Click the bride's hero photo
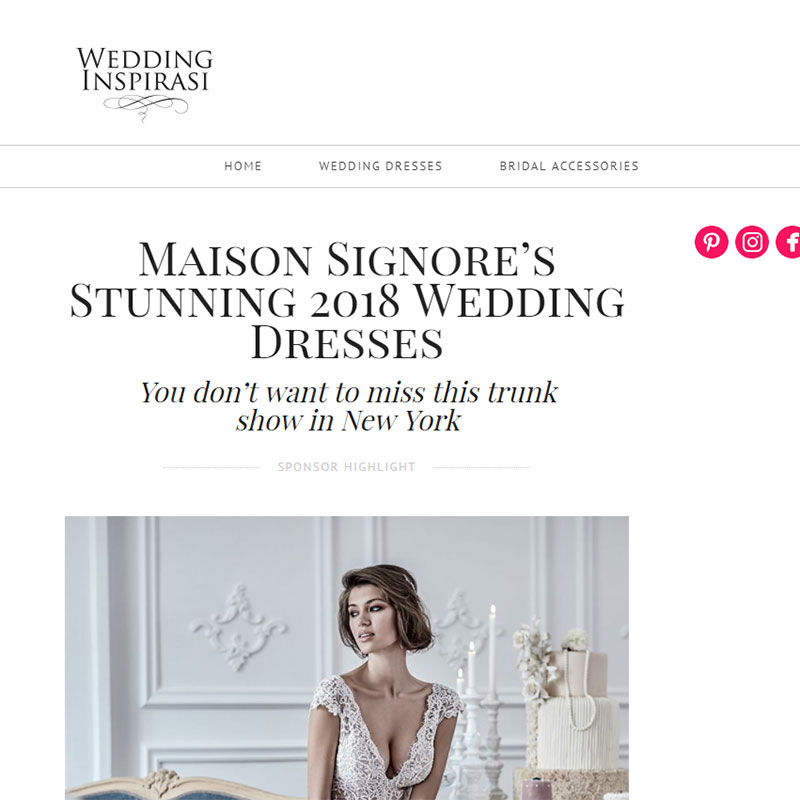The width and height of the screenshot is (800, 800). pos(347,658)
